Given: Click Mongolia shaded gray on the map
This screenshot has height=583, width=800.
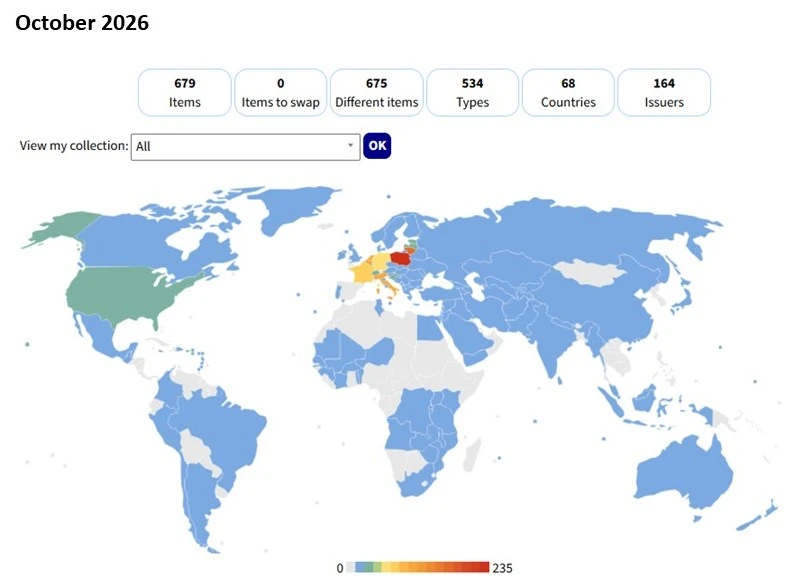Looking at the screenshot, I should click(x=589, y=273).
